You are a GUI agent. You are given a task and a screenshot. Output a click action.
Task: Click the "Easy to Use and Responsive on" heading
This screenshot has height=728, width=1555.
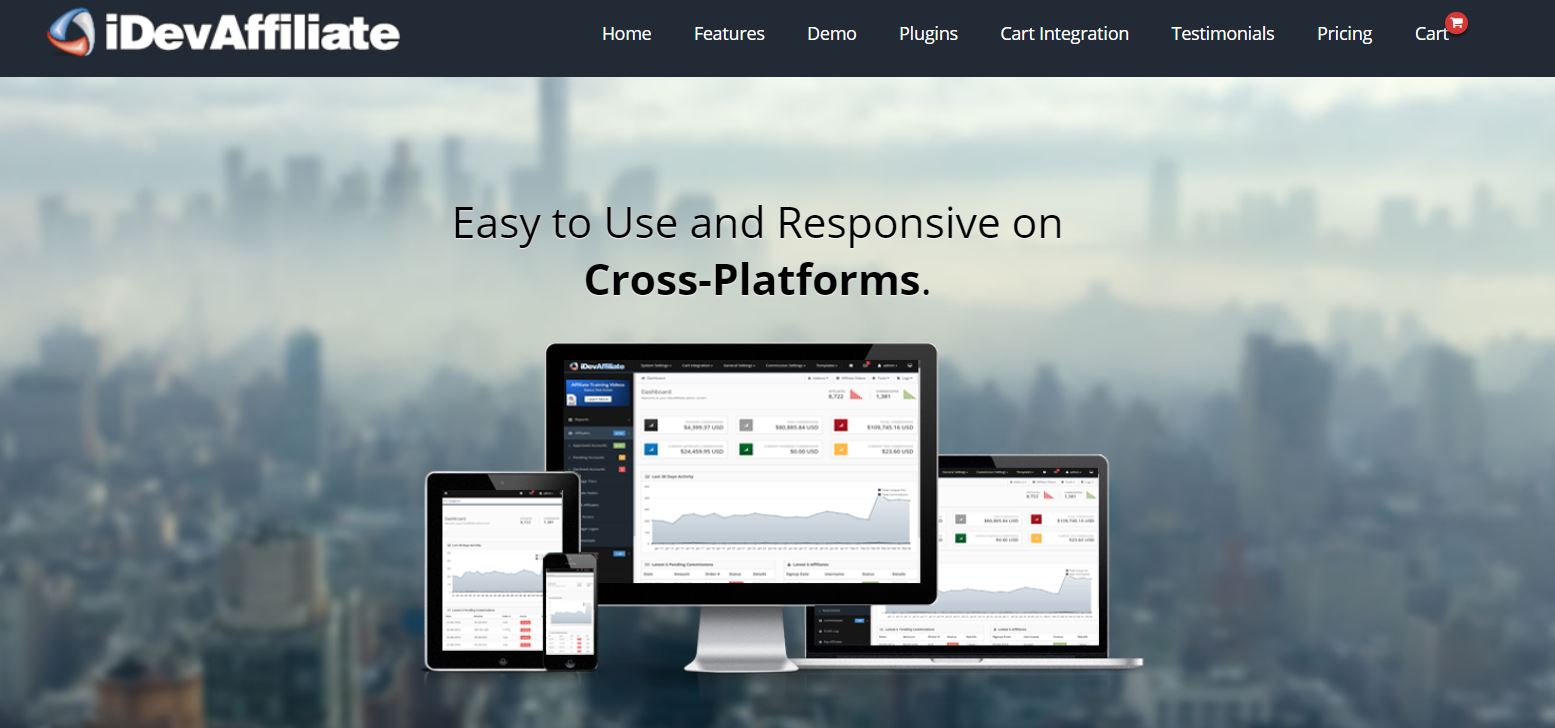(757, 223)
